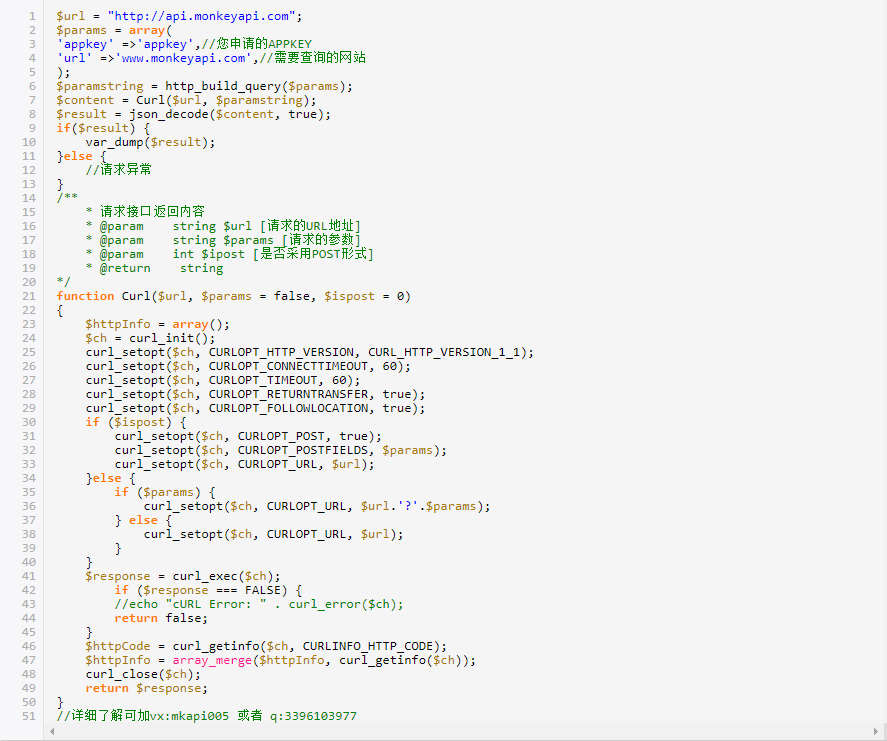Image resolution: width=887 pixels, height=741 pixels.
Task: Click the vx:mkapi005 contact comment line
Action: 206,716
